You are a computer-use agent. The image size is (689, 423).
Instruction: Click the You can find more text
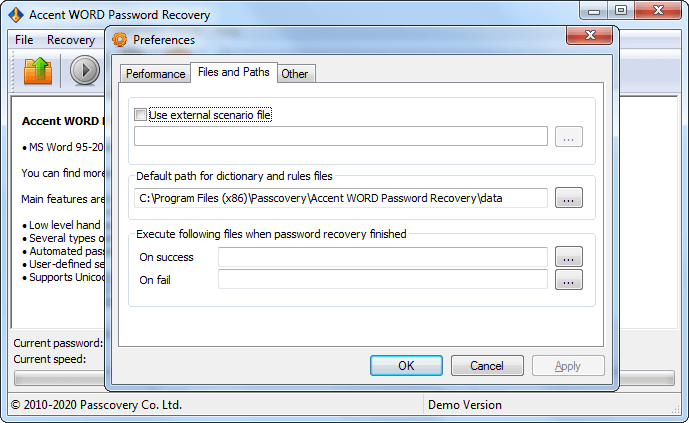point(63,173)
